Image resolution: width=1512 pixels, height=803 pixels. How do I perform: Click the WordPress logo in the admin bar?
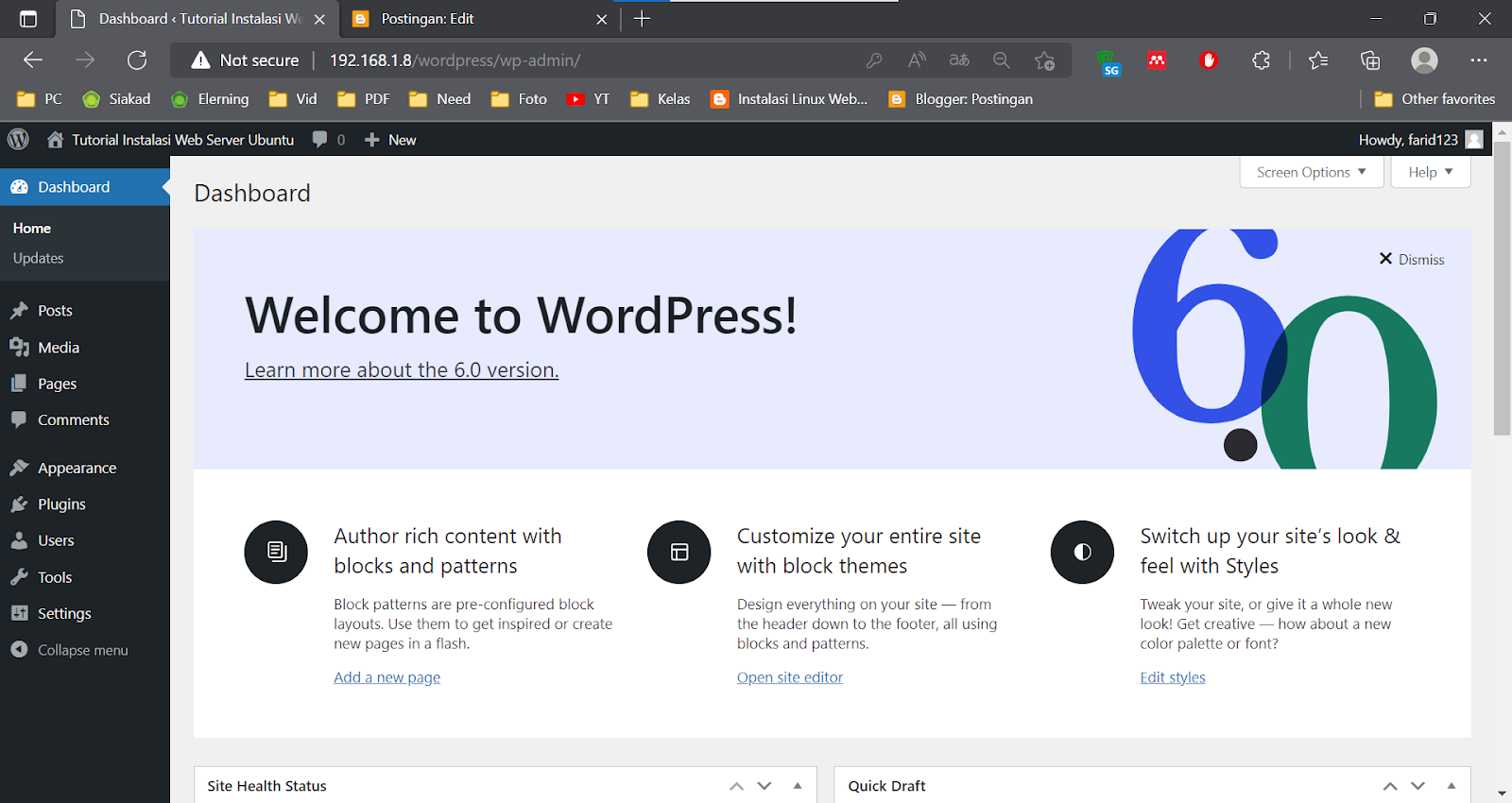(18, 139)
